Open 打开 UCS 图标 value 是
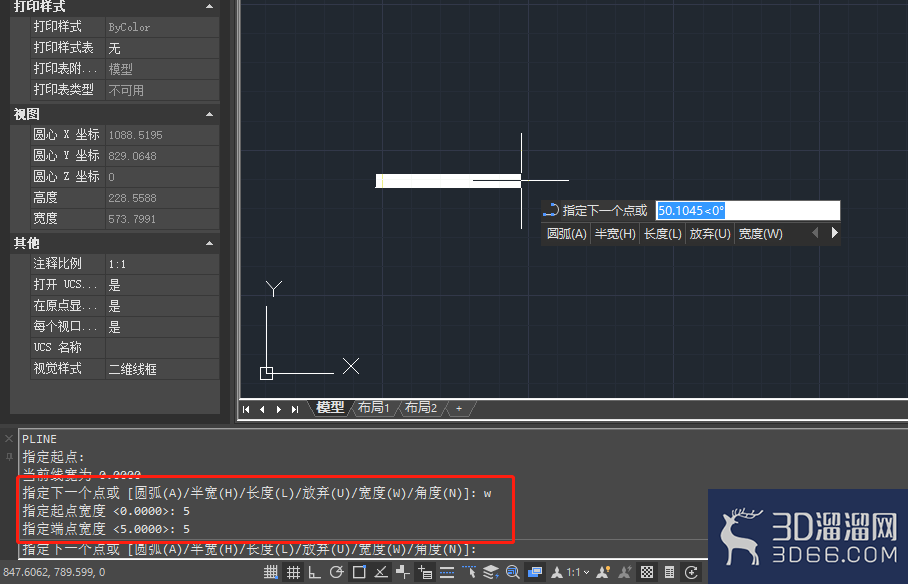This screenshot has width=908, height=584. click(x=162, y=285)
